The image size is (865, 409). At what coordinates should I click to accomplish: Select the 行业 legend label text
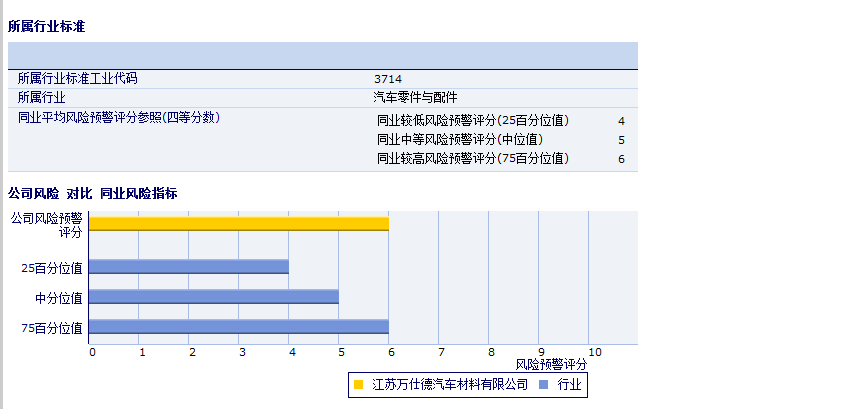pyautogui.click(x=569, y=384)
